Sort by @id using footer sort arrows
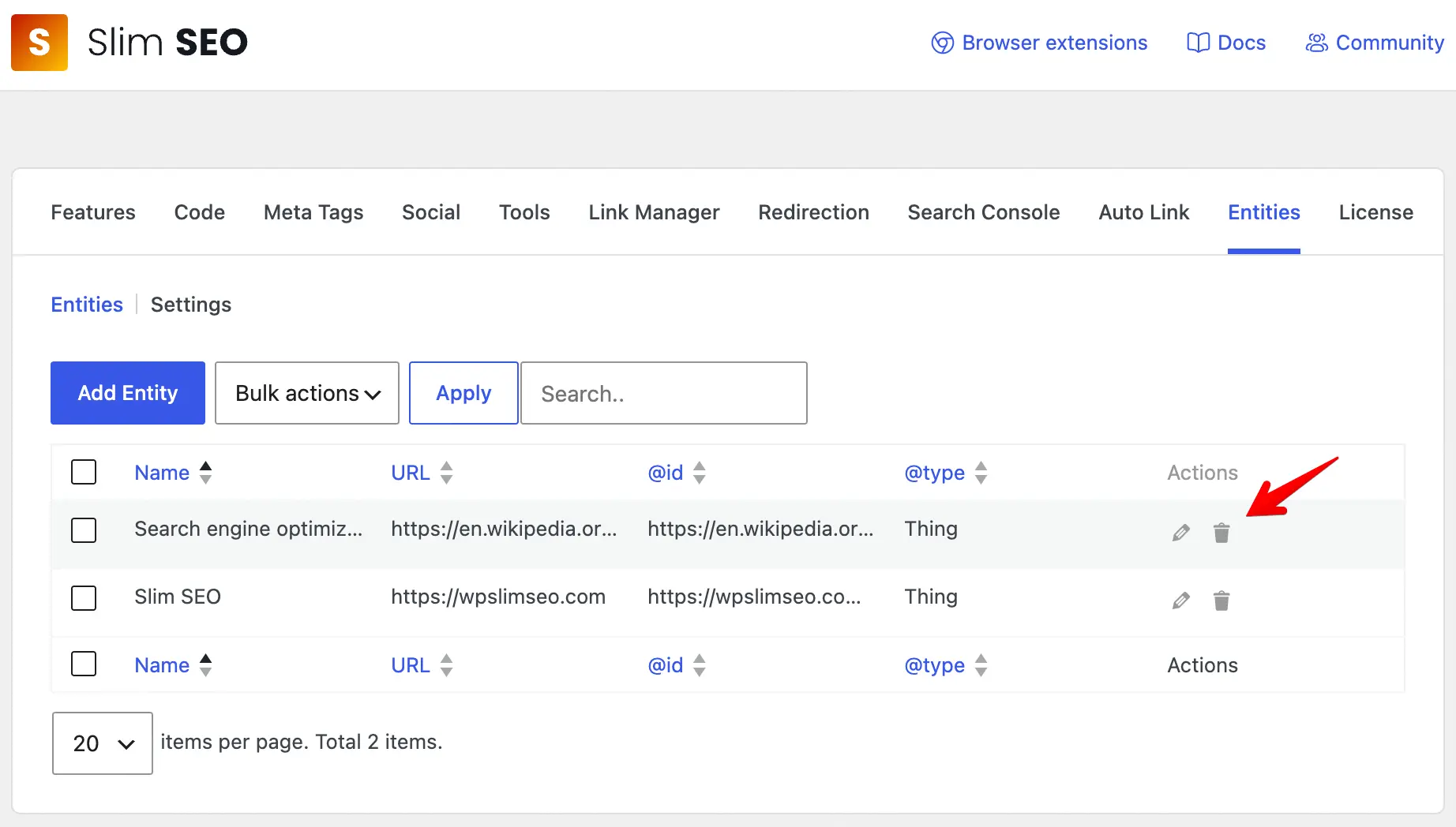1456x827 pixels. click(x=700, y=665)
